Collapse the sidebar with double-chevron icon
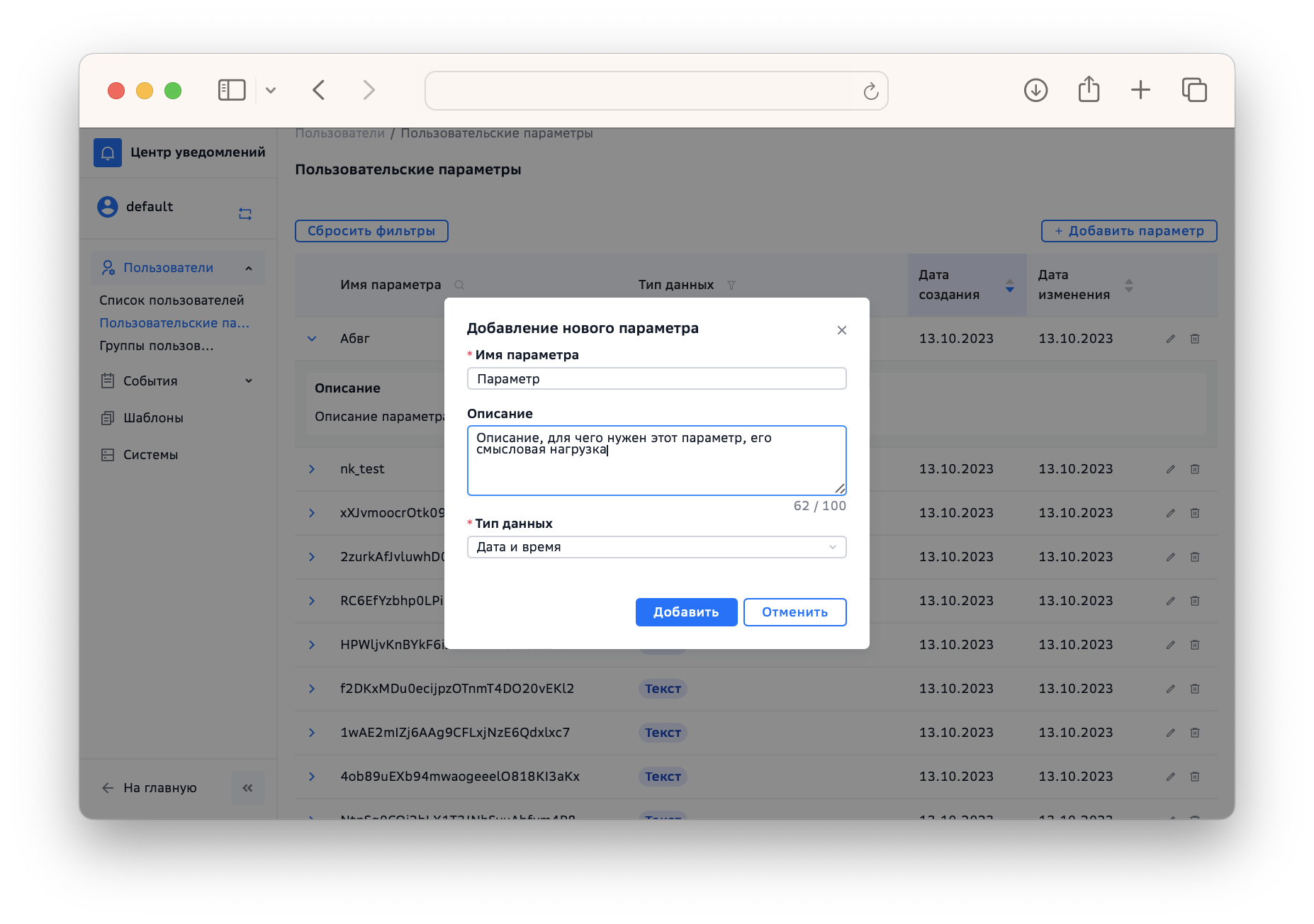Image resolution: width=1314 pixels, height=924 pixels. (x=247, y=788)
